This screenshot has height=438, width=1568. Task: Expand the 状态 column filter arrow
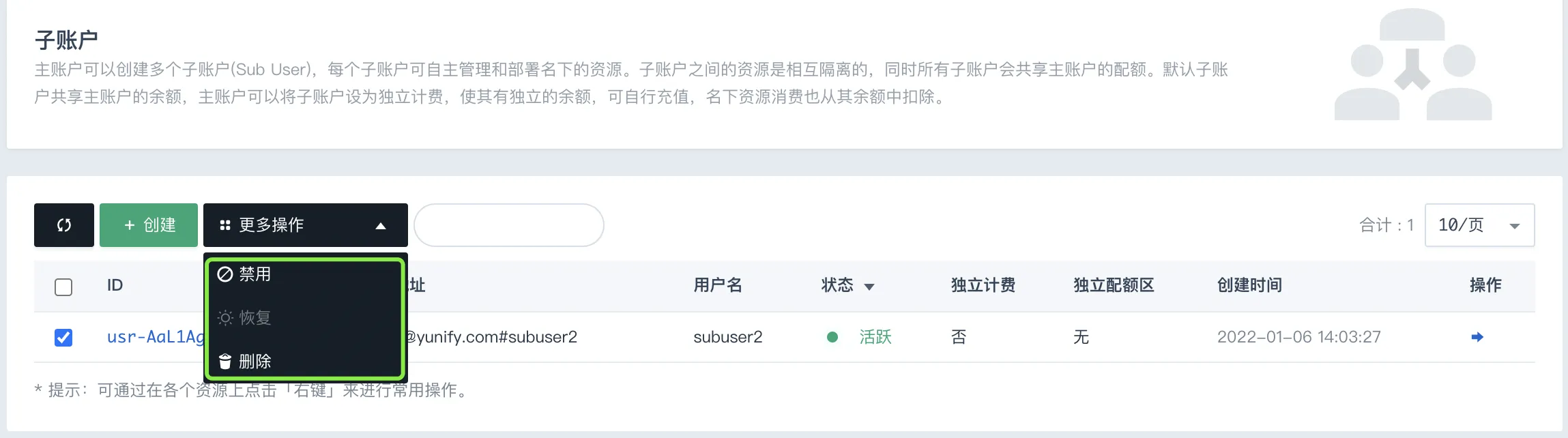869,287
